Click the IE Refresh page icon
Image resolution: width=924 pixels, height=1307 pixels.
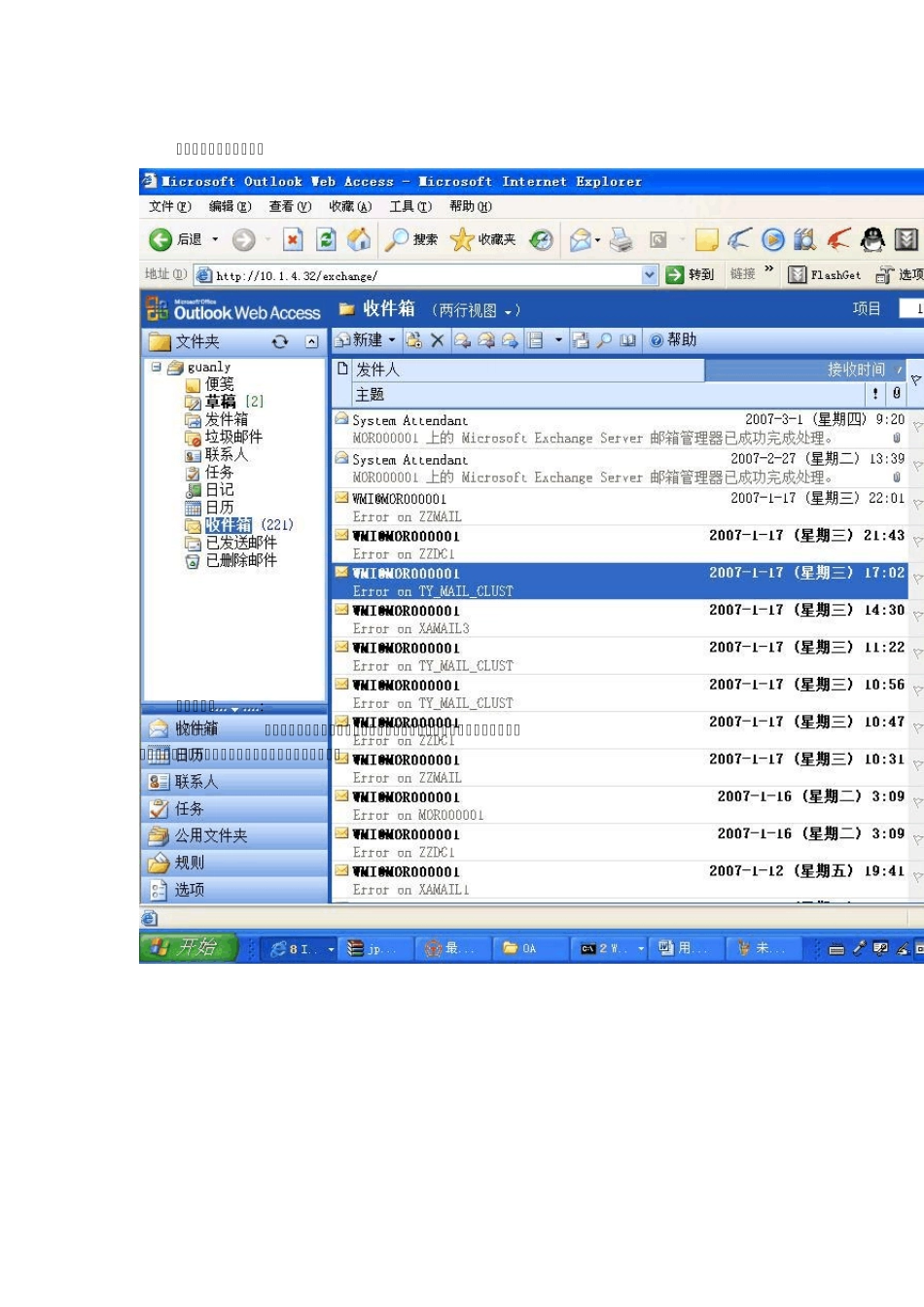(327, 239)
